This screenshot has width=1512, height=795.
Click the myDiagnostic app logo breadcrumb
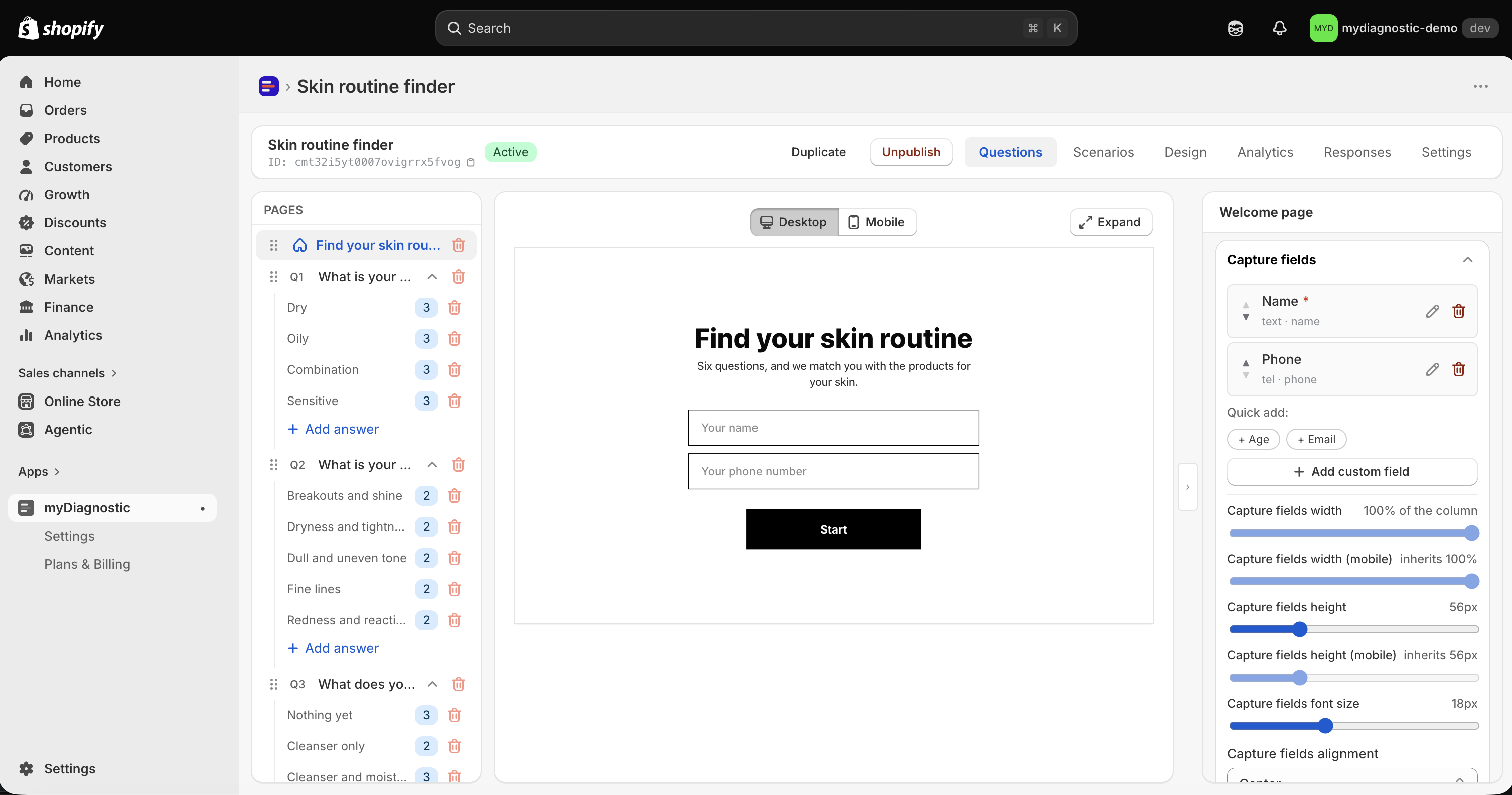(x=269, y=86)
